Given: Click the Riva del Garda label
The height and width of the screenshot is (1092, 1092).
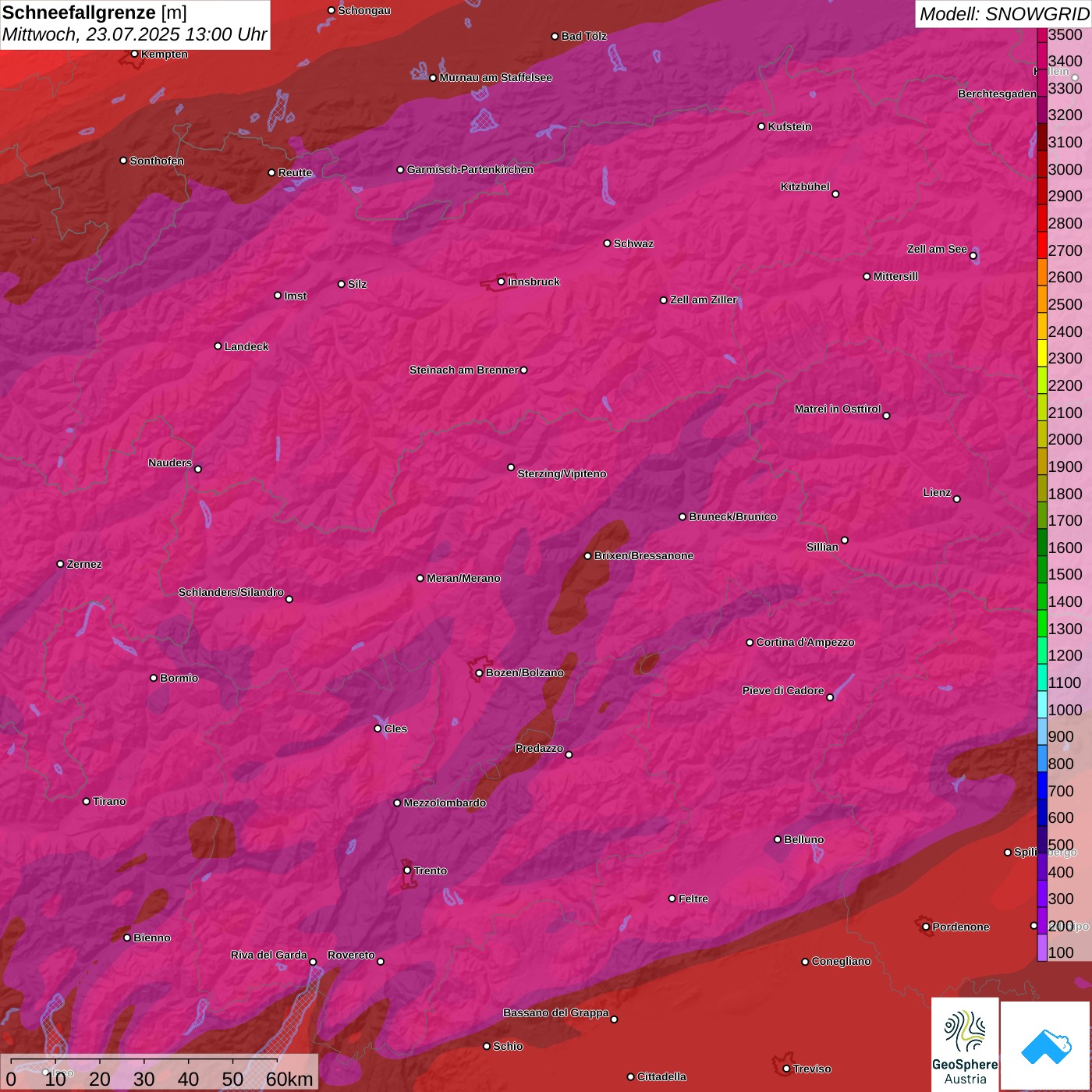Looking at the screenshot, I should coord(269,955).
